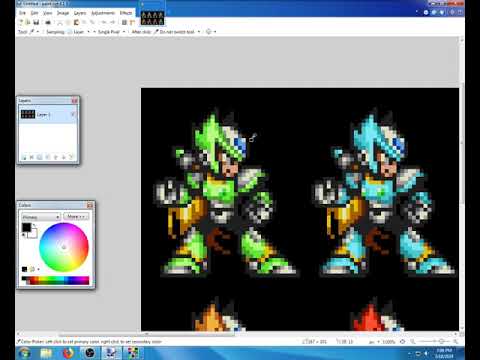Click Move Layer Down icon in Layers panel

click(63, 157)
